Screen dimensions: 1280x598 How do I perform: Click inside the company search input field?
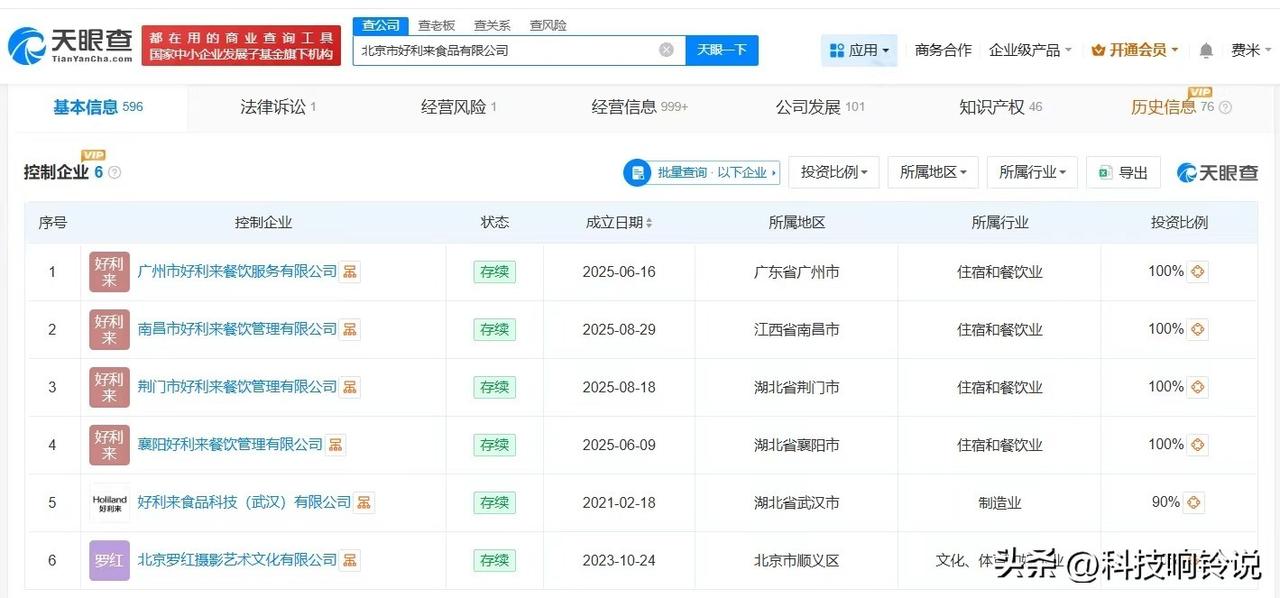500,50
